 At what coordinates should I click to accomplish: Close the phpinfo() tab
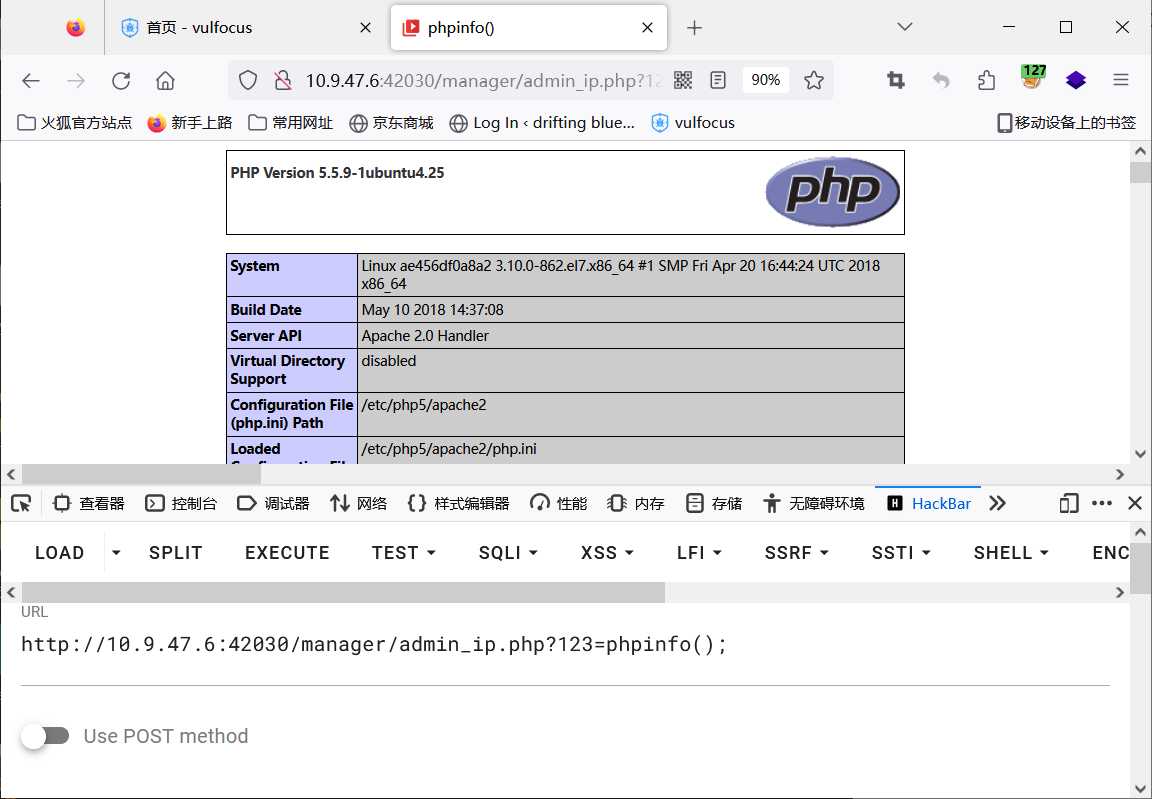click(x=647, y=28)
